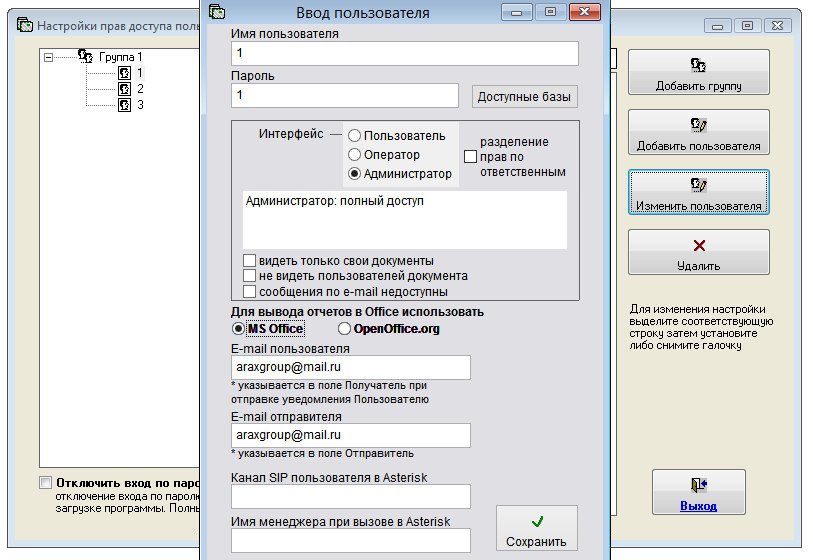This screenshot has height=560, width=813.
Task: Maximize the Настройки прав доступа window
Action: click(x=747, y=25)
